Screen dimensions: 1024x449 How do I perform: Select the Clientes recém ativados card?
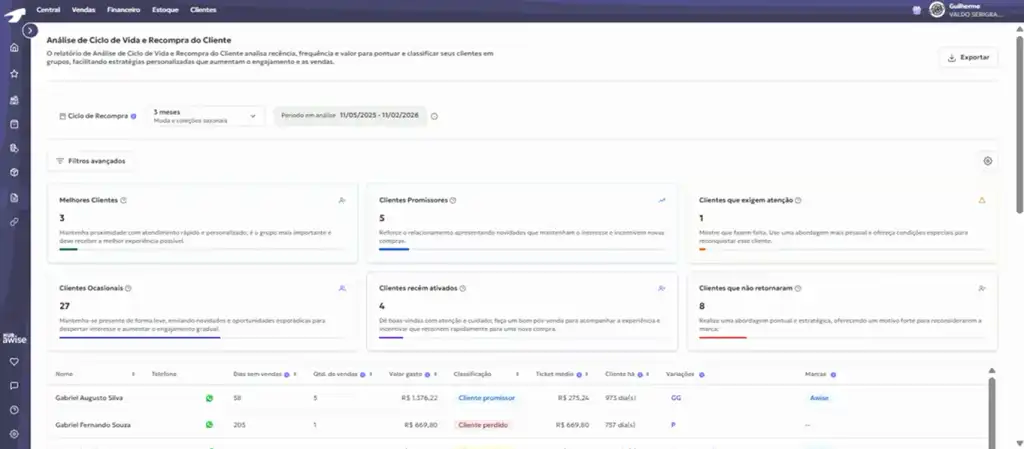522,311
